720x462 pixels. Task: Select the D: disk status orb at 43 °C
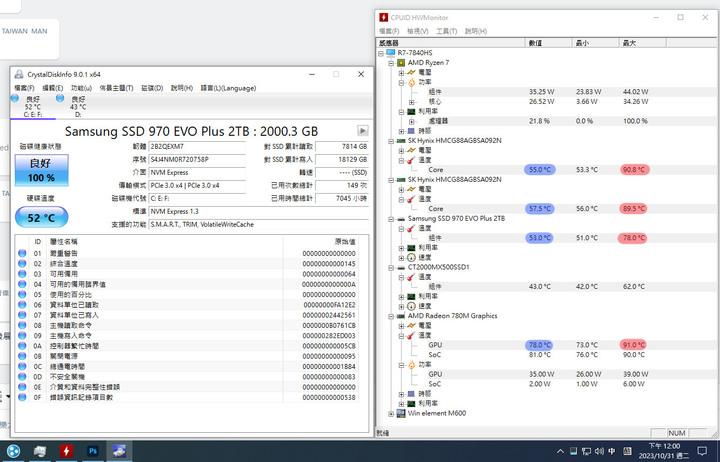pos(60,98)
